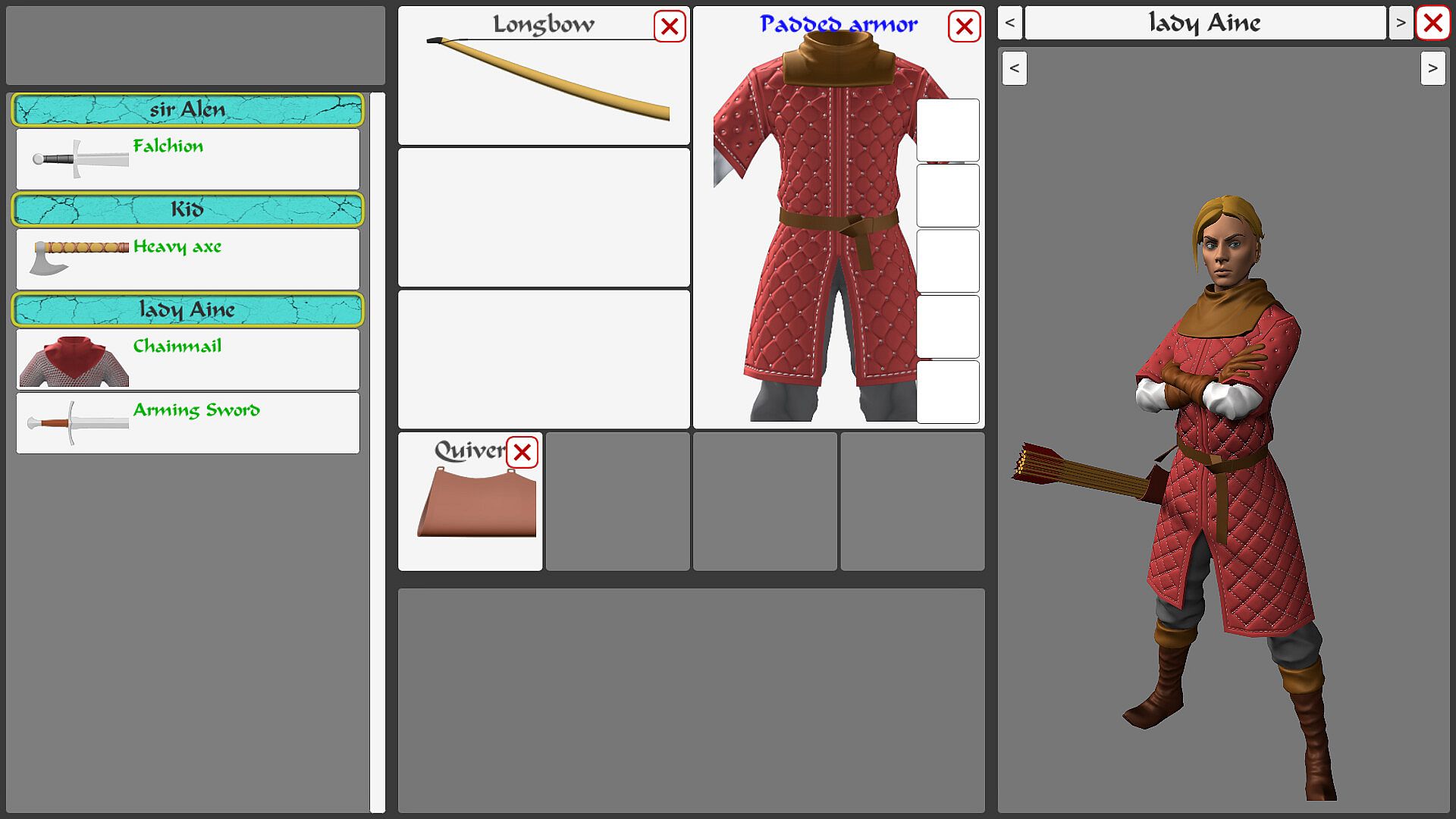Select the Quiver bag image
The width and height of the screenshot is (1456, 819).
(476, 504)
